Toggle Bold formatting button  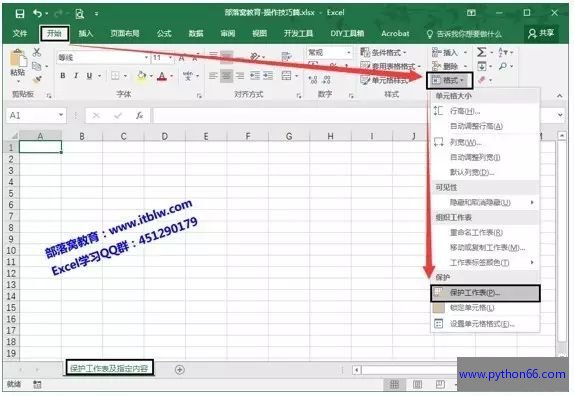63,76
